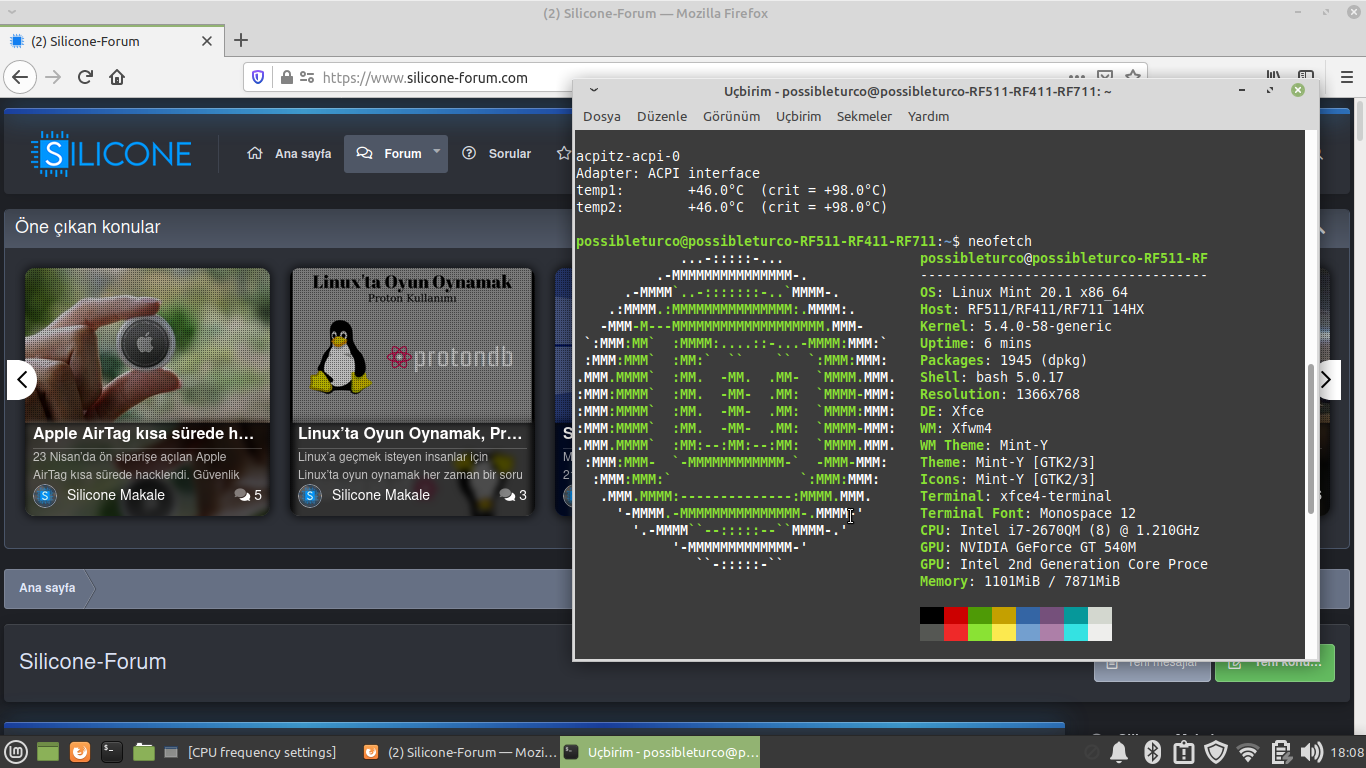View the 3 comments on Linux card

[513, 495]
